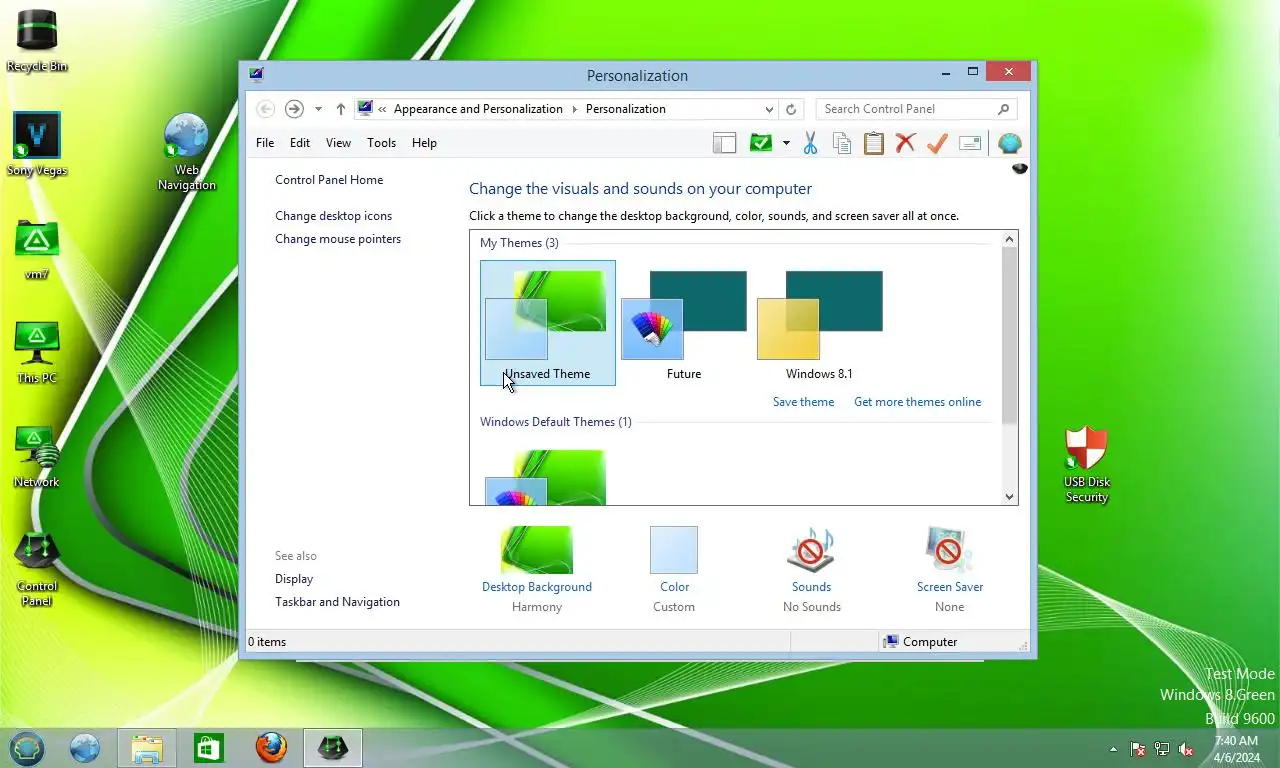The height and width of the screenshot is (768, 1280).
Task: Open the Screen Saver settings icon
Action: [x=949, y=551]
